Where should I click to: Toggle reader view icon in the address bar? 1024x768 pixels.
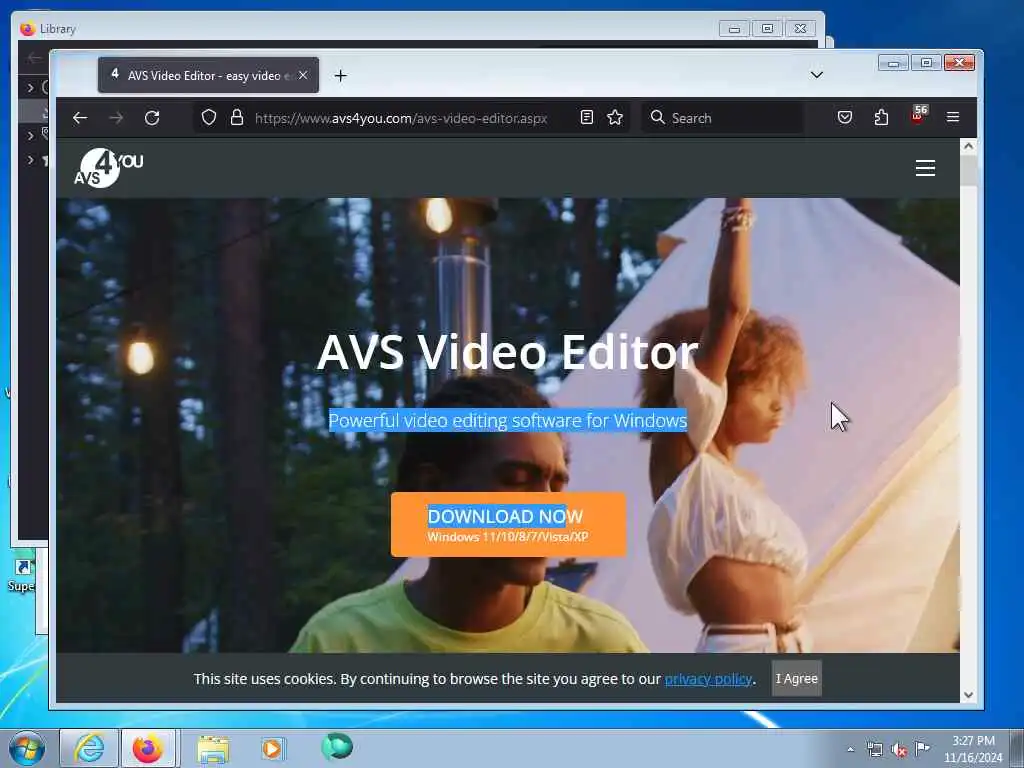click(586, 118)
